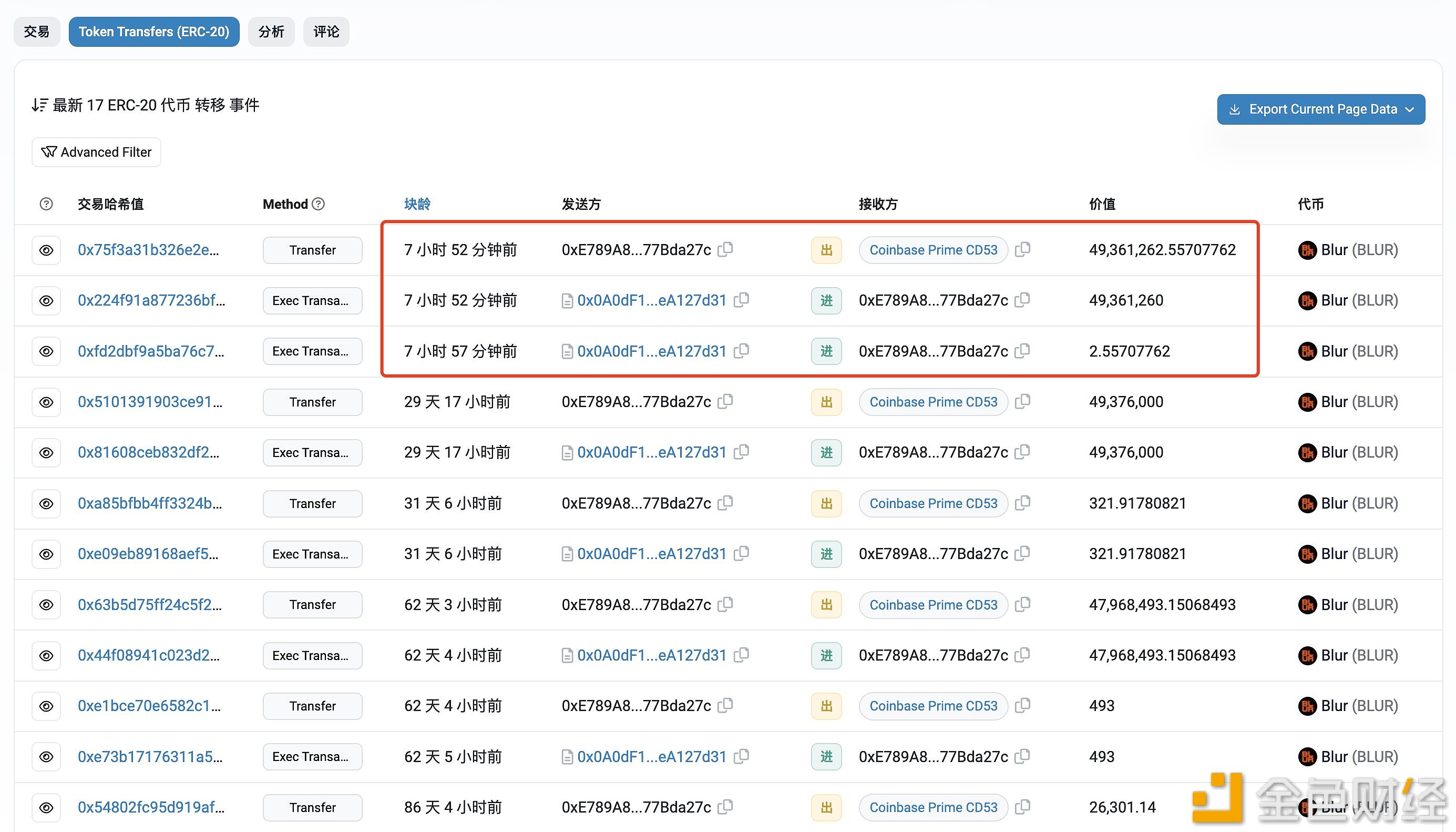
Task: Copy receiver address in the 49,361,260 row
Action: tap(1022, 300)
